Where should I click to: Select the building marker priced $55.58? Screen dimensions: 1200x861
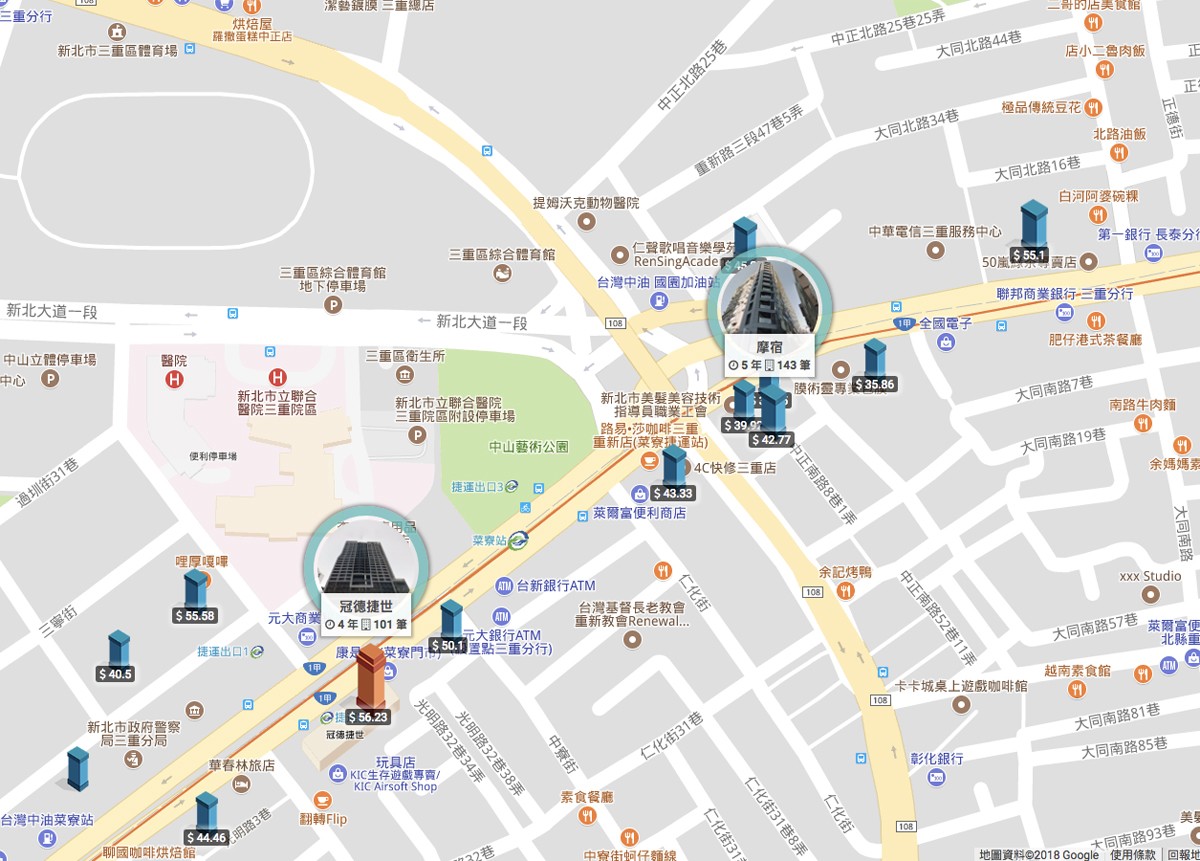point(195,596)
